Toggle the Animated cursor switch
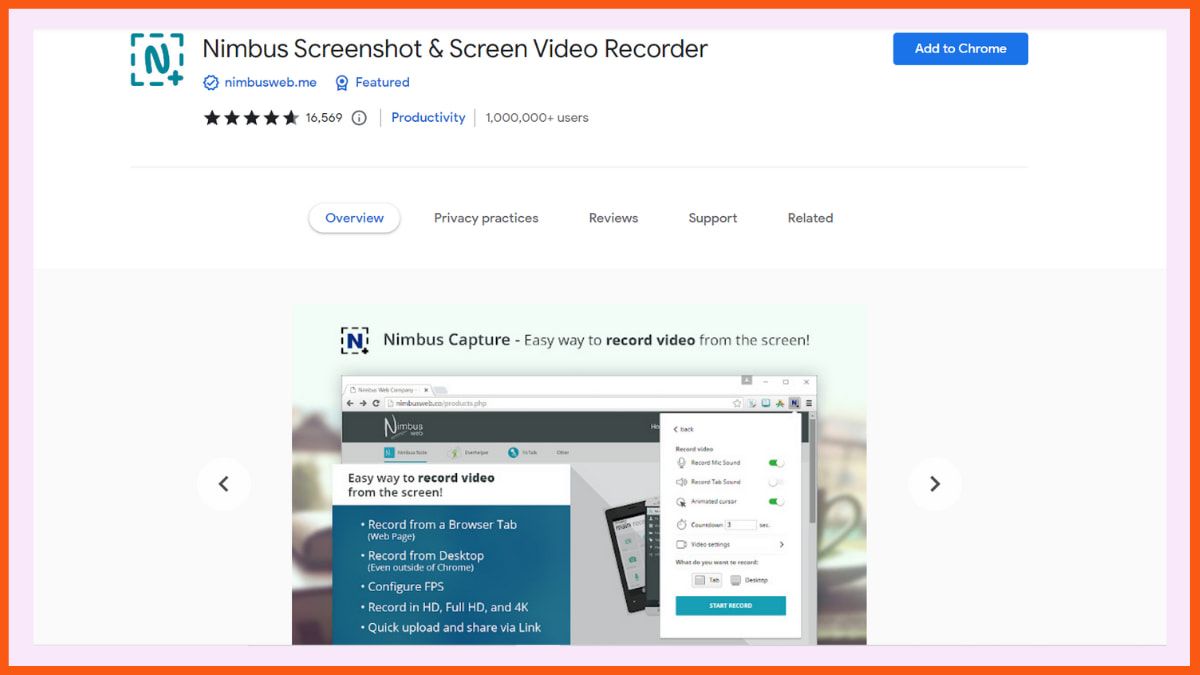 coord(776,502)
